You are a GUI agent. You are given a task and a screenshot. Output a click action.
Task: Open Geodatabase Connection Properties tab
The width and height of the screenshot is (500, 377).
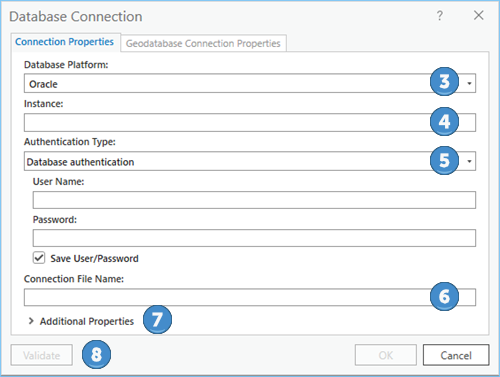point(203,43)
